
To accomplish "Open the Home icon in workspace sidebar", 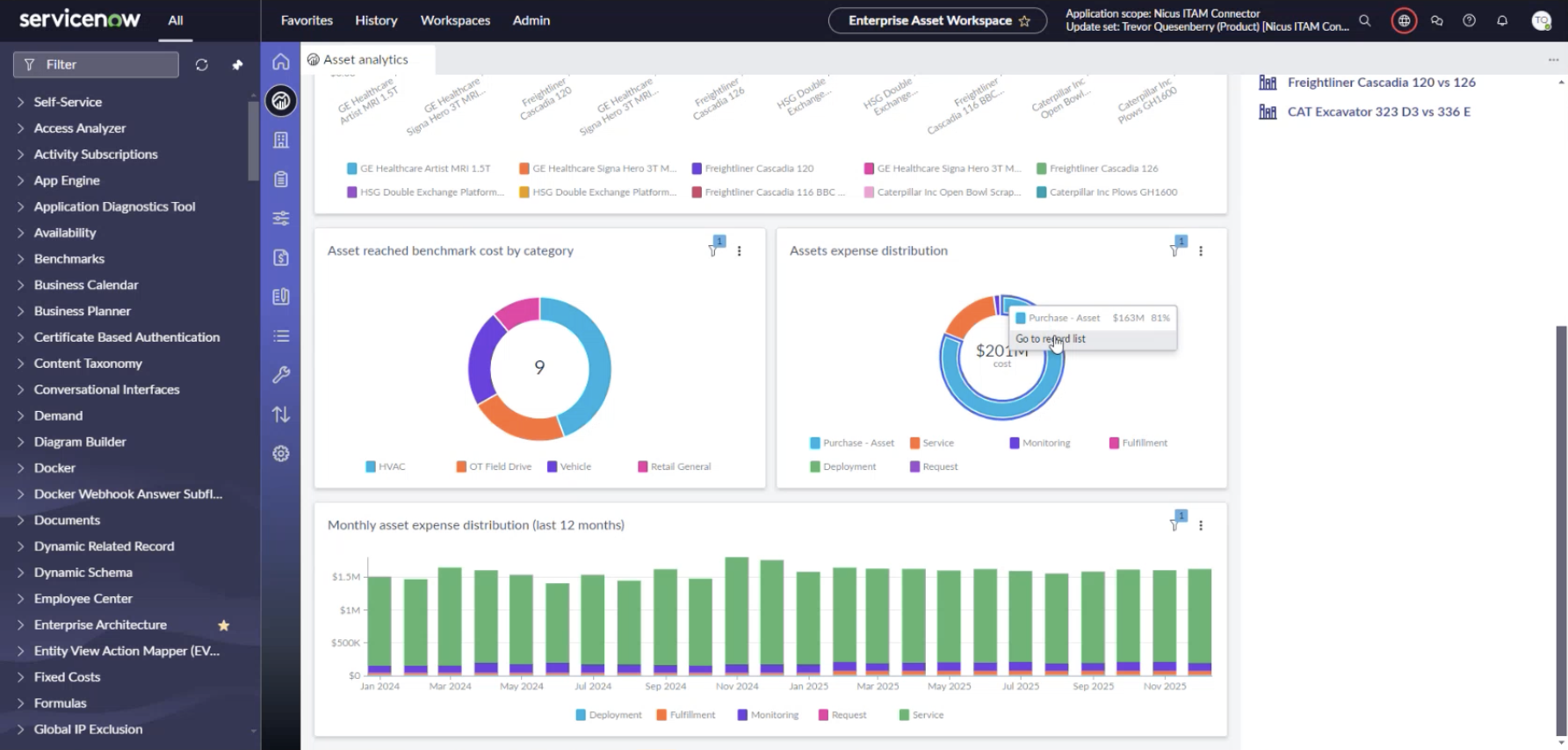I will coord(281,61).
